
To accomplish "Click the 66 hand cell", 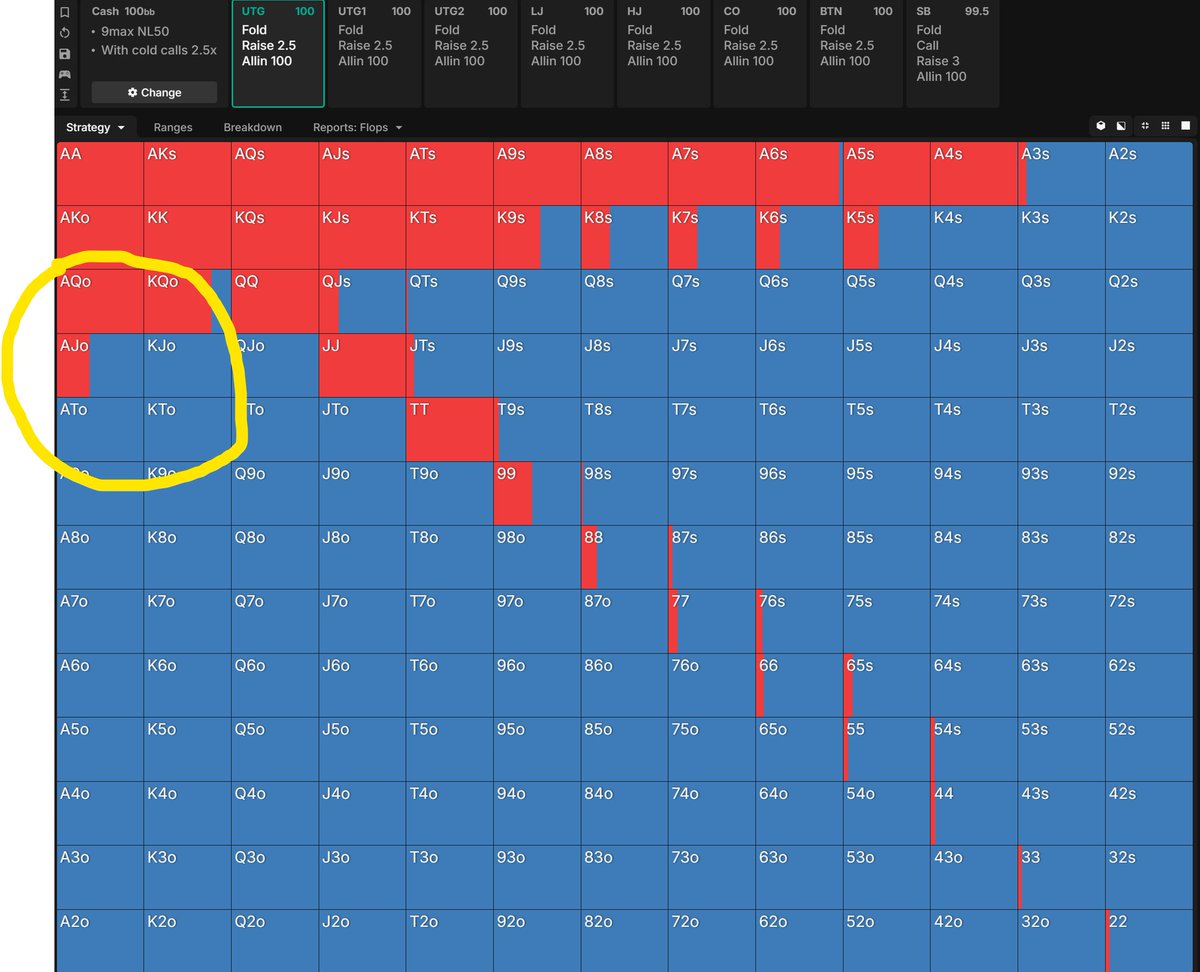I will coord(799,686).
